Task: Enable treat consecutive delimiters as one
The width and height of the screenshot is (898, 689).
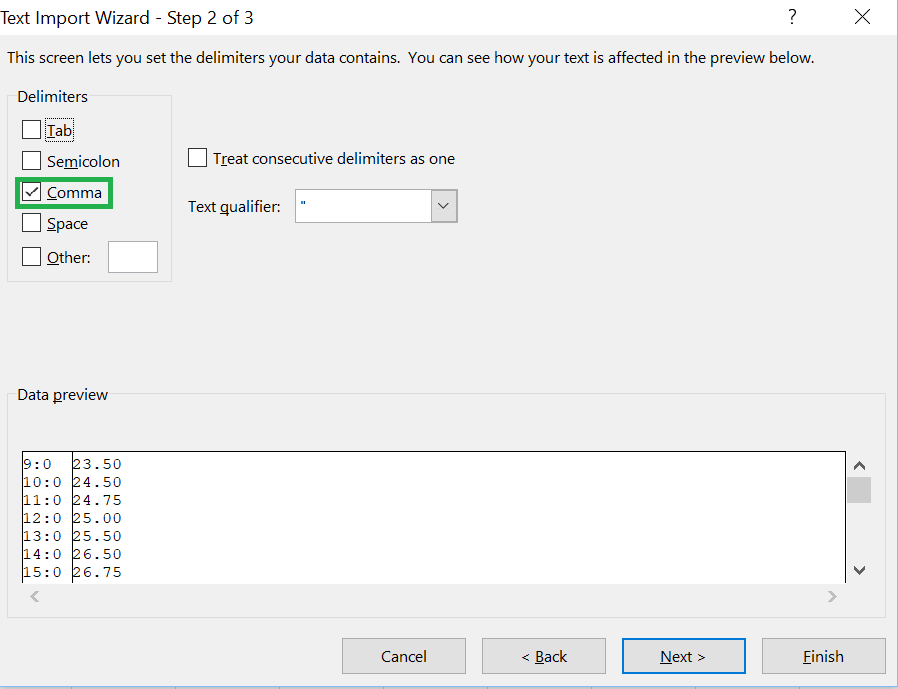Action: [197, 157]
